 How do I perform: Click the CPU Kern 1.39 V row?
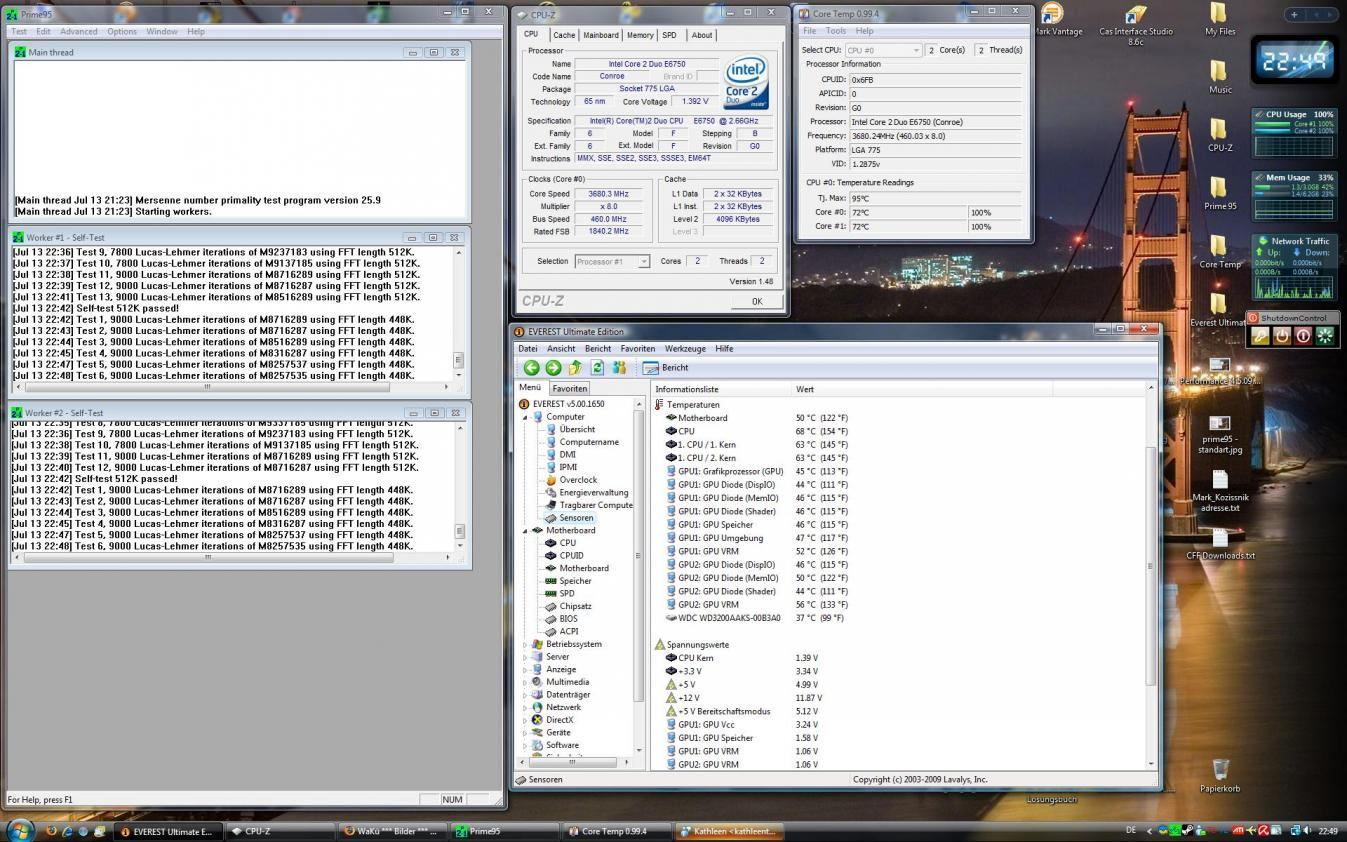click(x=740, y=658)
